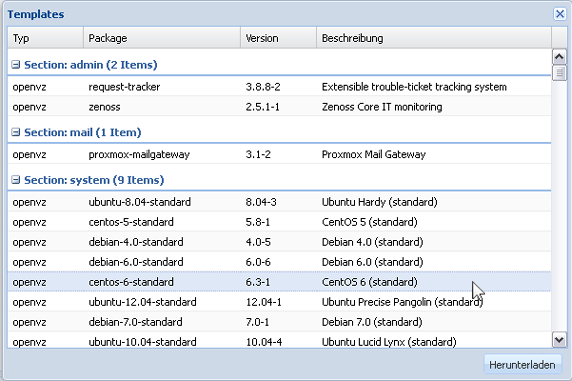Click 'Ubuntu Lucid Lynx (standard)' description
This screenshot has height=381, width=572.
click(x=389, y=342)
